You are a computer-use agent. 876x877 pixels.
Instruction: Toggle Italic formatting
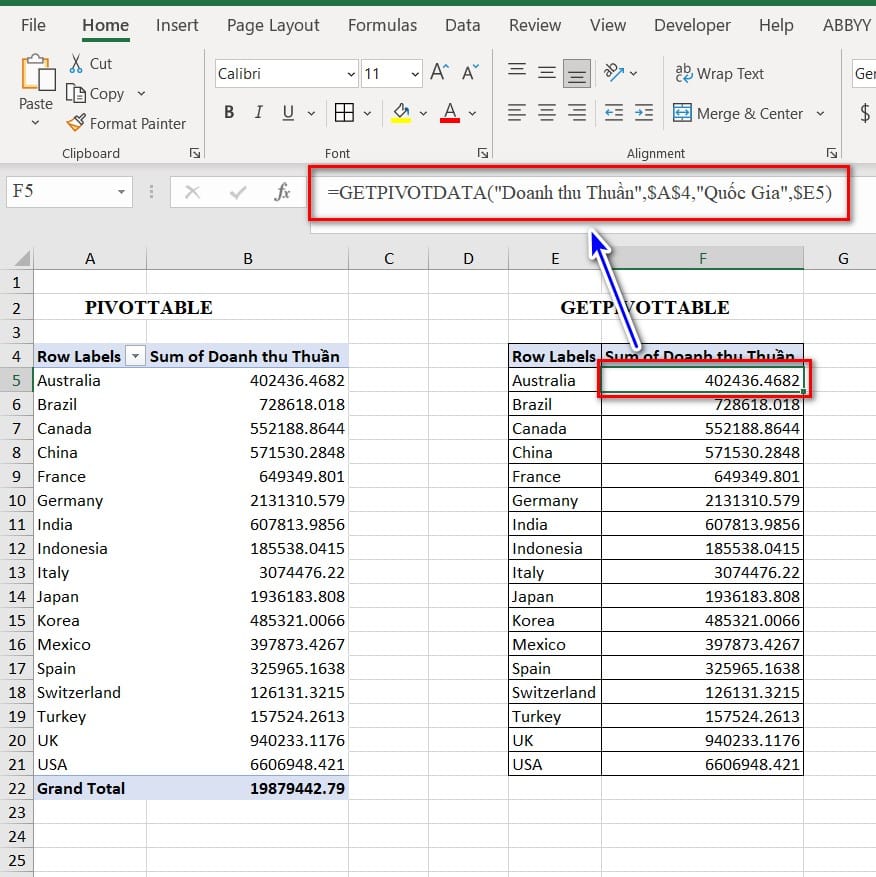[258, 112]
